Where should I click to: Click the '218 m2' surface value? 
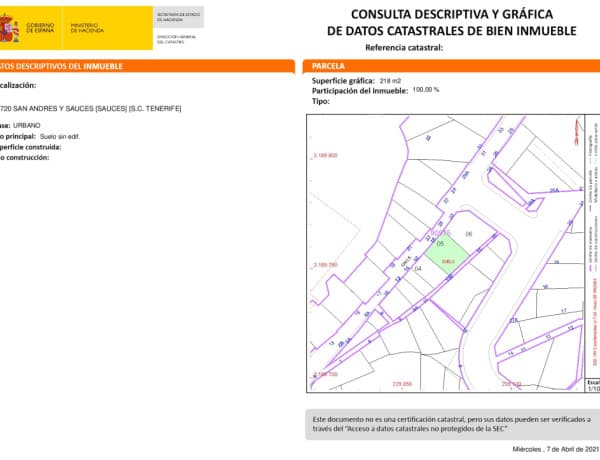390,81
